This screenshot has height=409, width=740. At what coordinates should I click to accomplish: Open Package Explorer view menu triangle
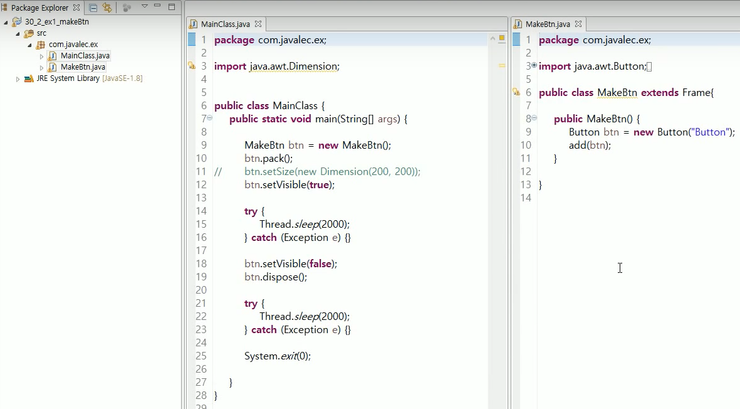pos(145,7)
